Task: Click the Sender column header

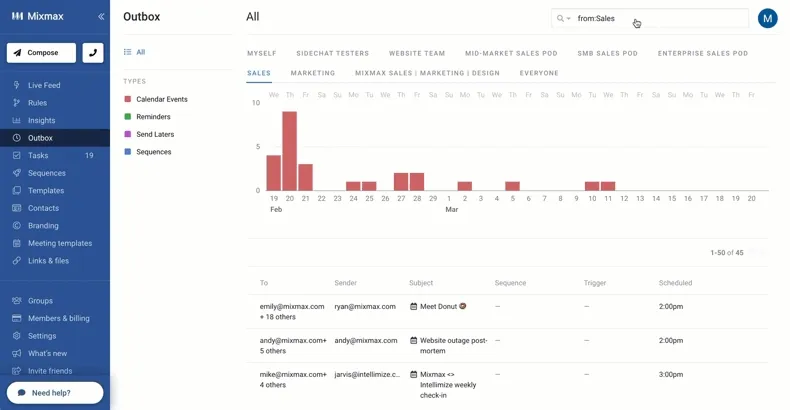Action: tap(346, 283)
